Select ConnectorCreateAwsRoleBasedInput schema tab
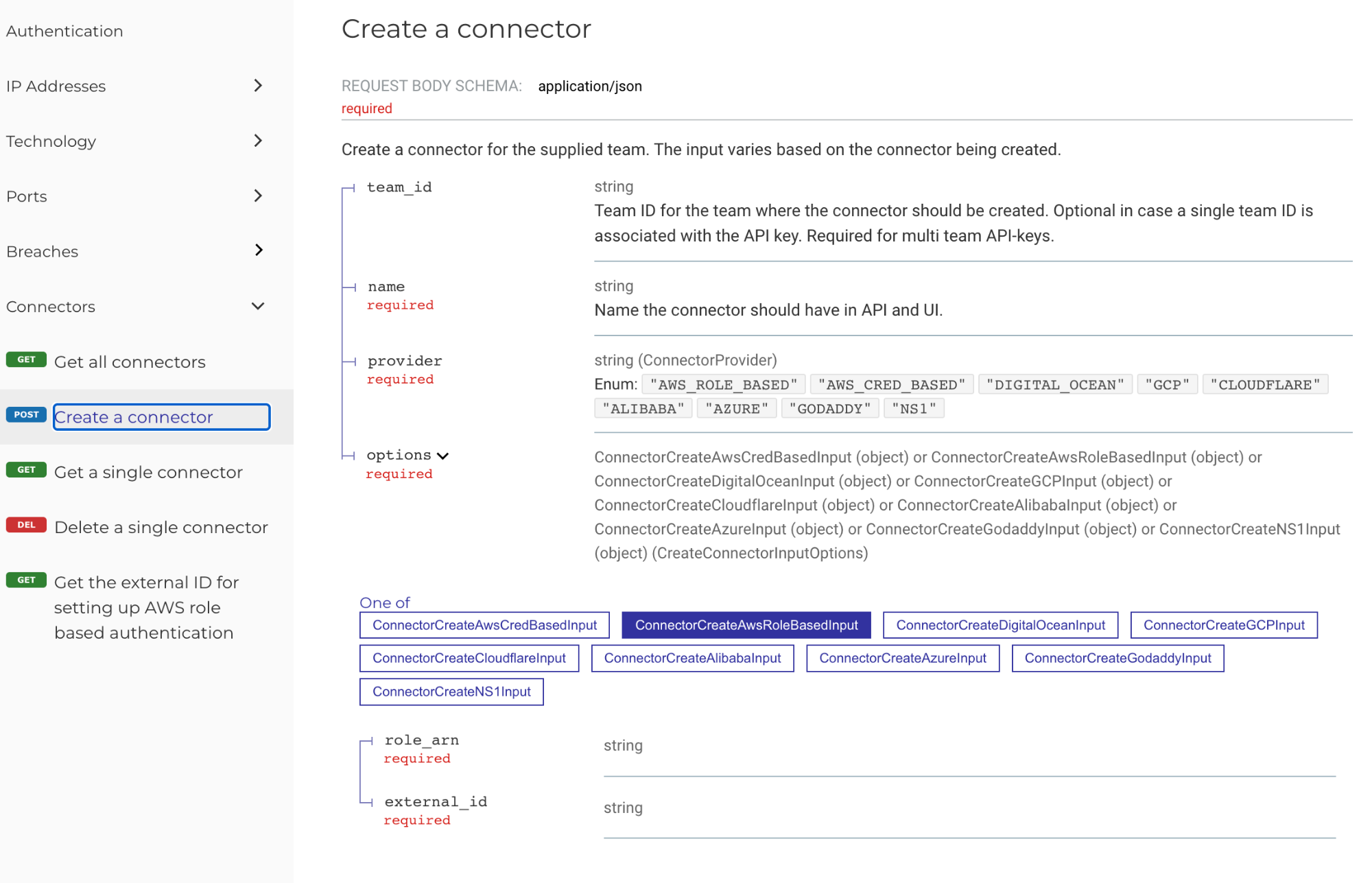This screenshot has width=1372, height=883. click(746, 625)
